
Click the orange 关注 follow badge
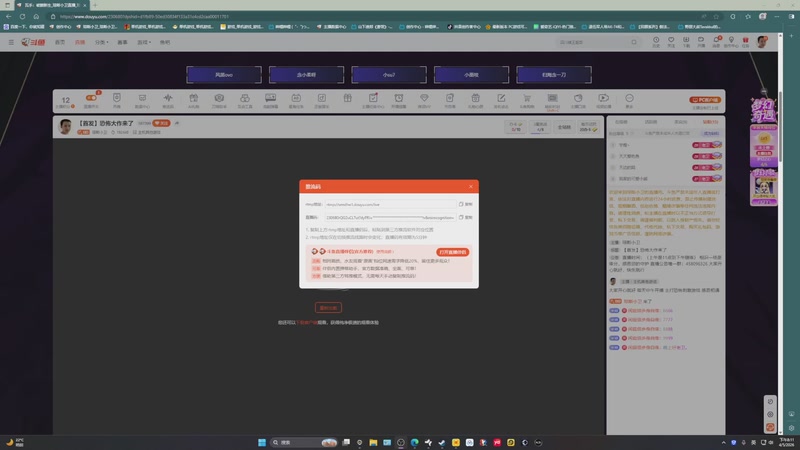coord(161,123)
